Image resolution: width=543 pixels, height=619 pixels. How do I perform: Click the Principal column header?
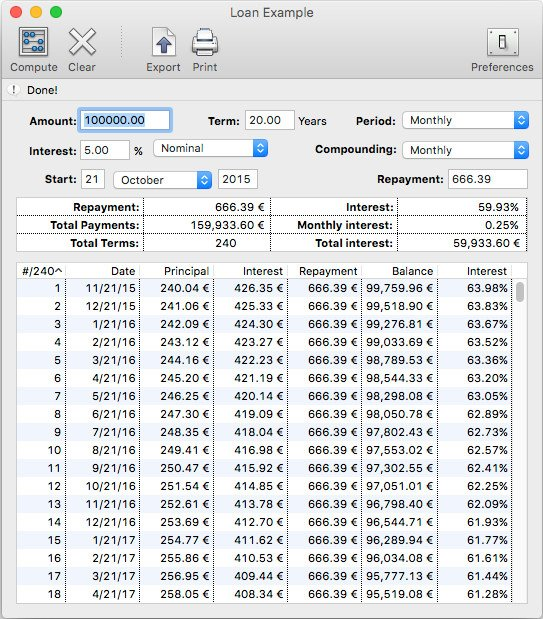tap(177, 271)
